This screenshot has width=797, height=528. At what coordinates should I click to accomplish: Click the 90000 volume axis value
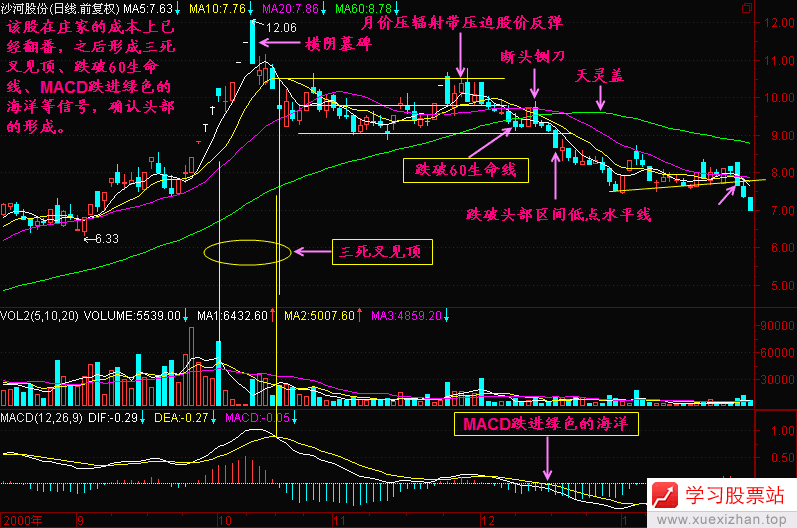tap(778, 326)
